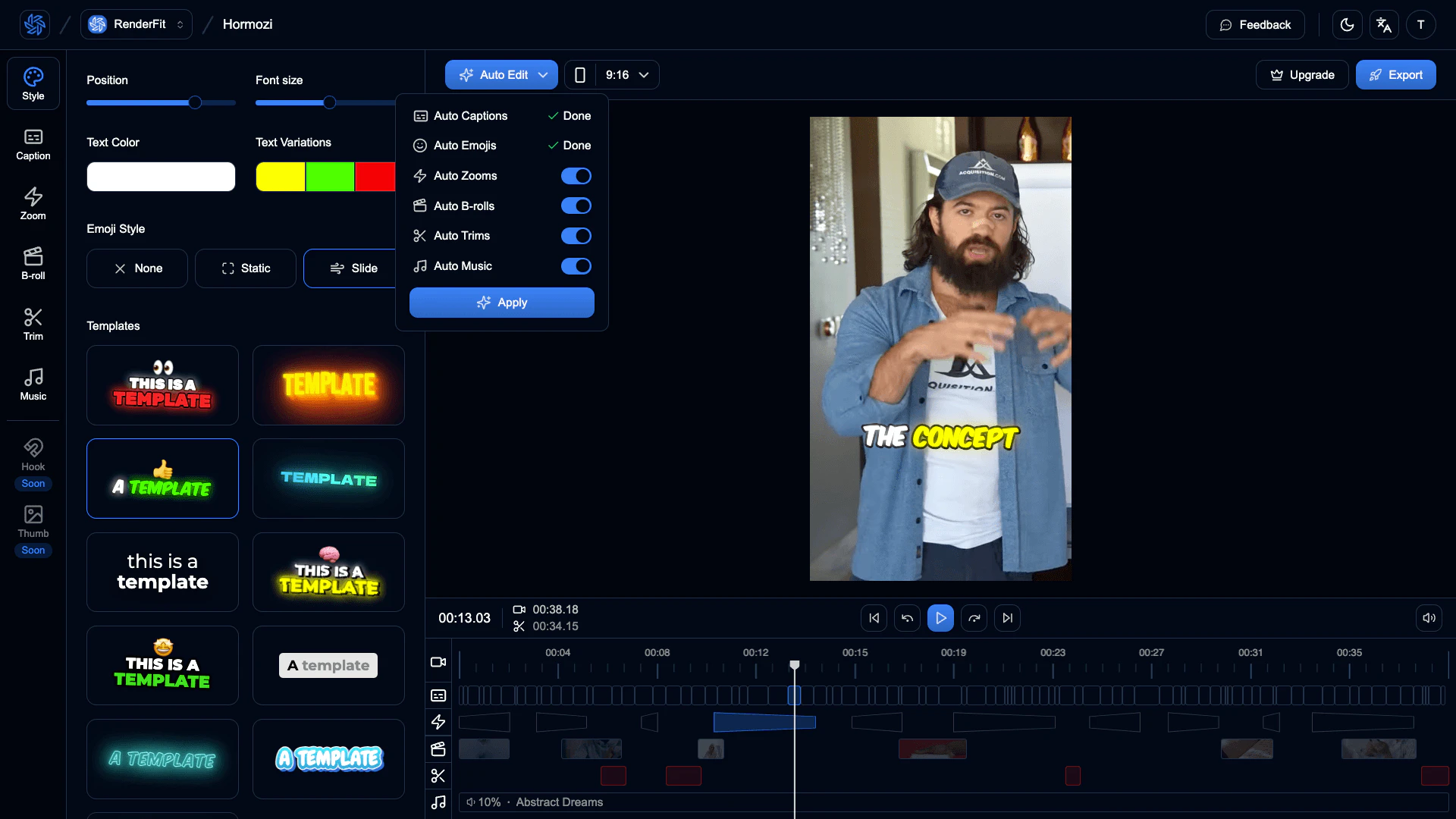Expand the RenderFit project switcher
Viewport: 1456px width, 819px height.
click(136, 24)
